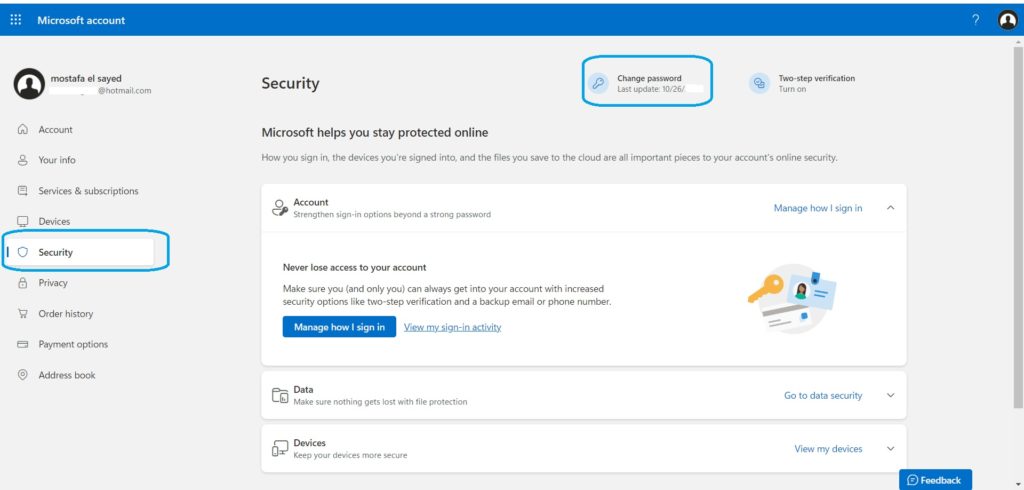Click the Order history cart icon
Viewport: 1024px width, 490px height.
click(x=23, y=314)
